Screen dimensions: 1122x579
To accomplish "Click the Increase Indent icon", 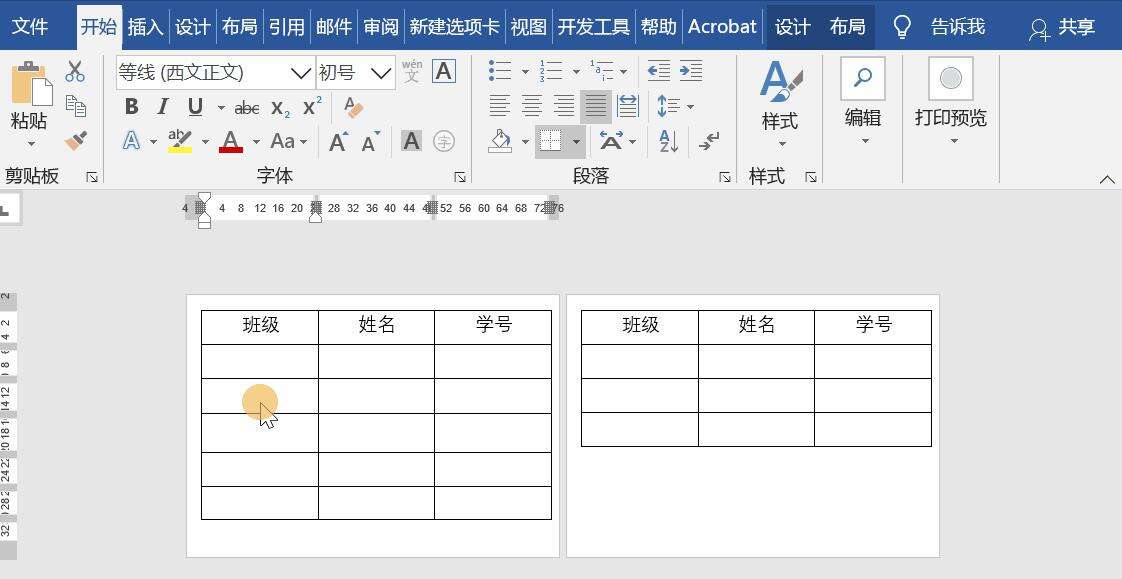I will [x=691, y=70].
